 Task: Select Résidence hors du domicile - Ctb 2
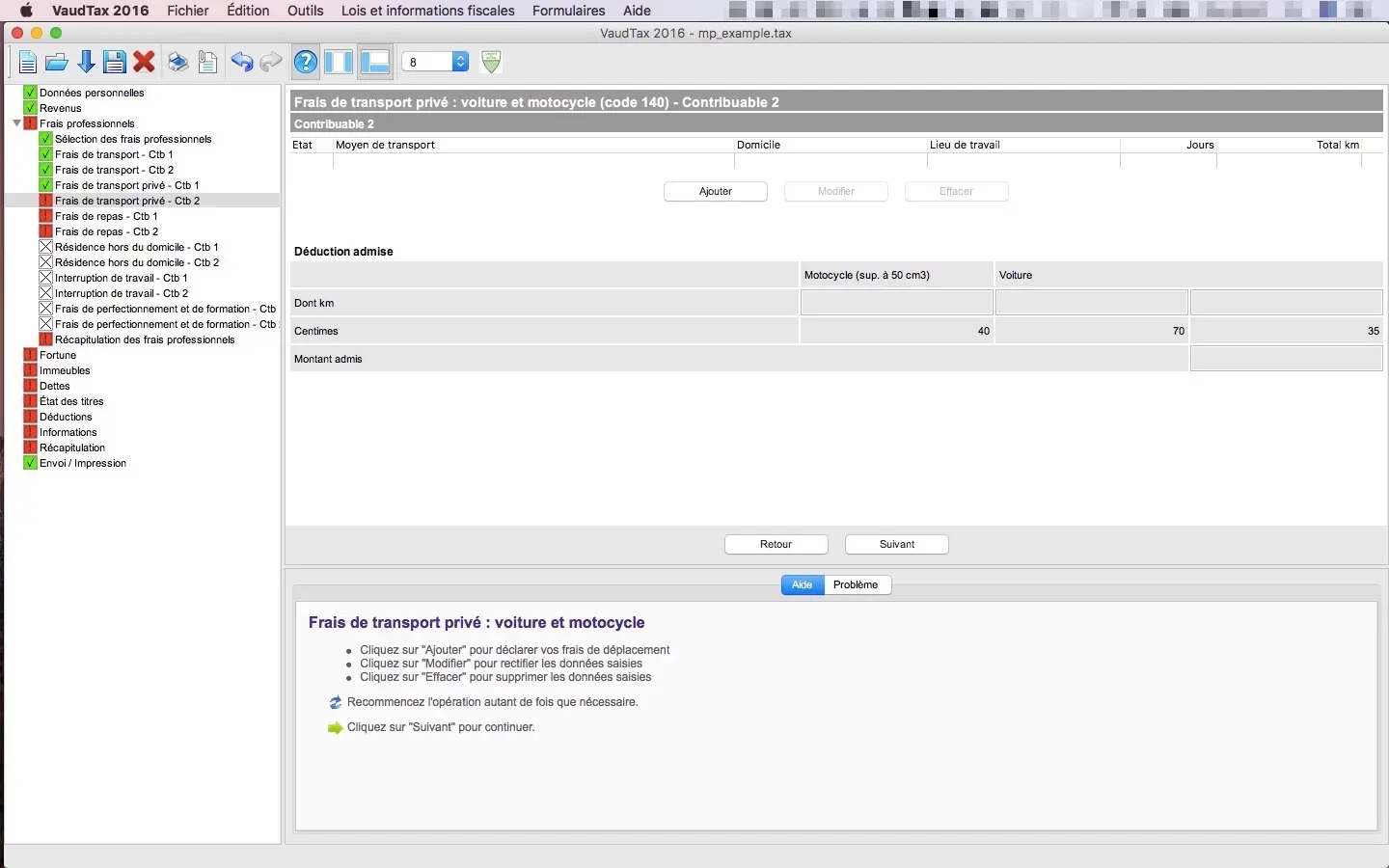[x=137, y=262]
